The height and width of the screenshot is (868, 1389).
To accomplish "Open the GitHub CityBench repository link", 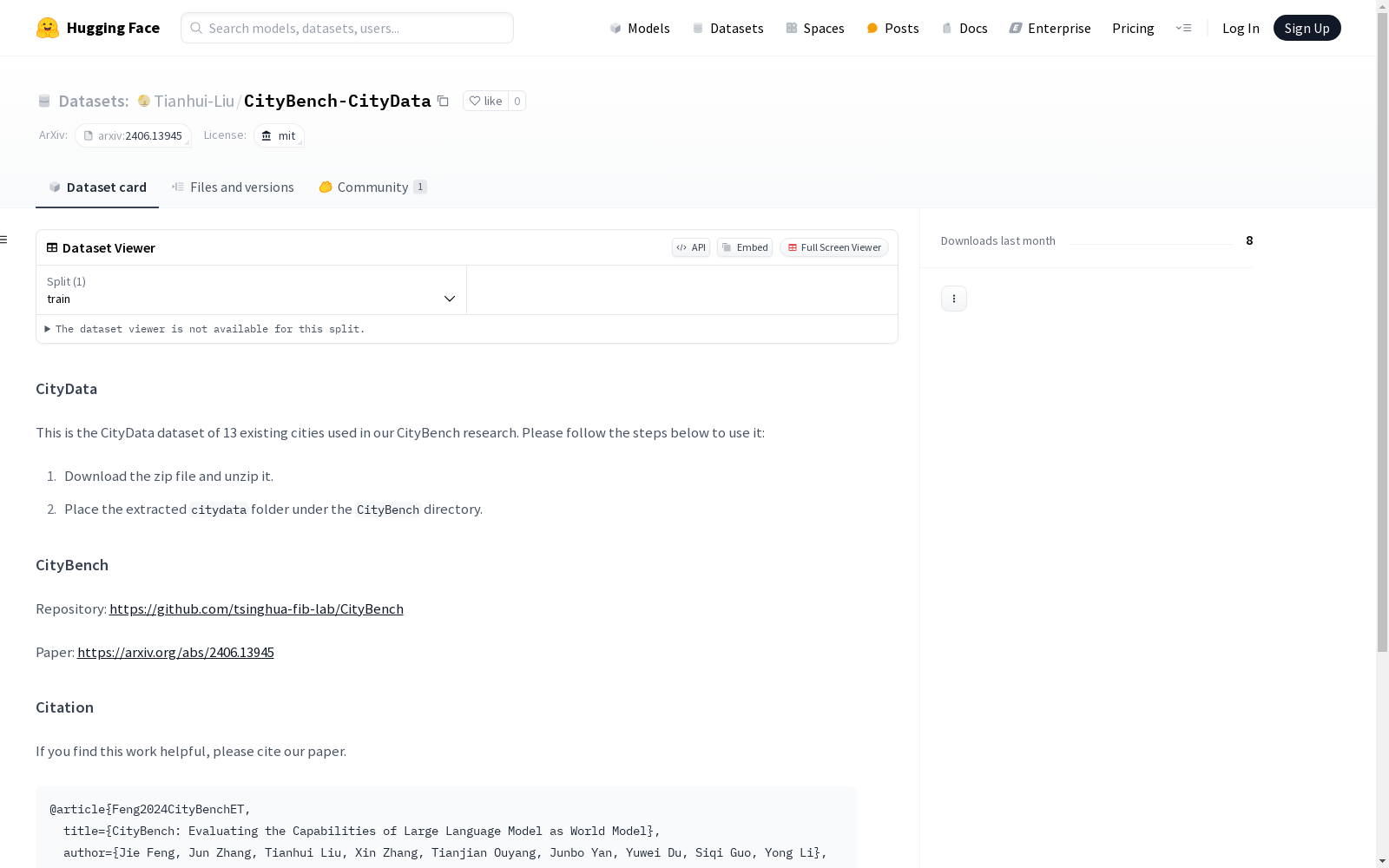I will (x=256, y=608).
